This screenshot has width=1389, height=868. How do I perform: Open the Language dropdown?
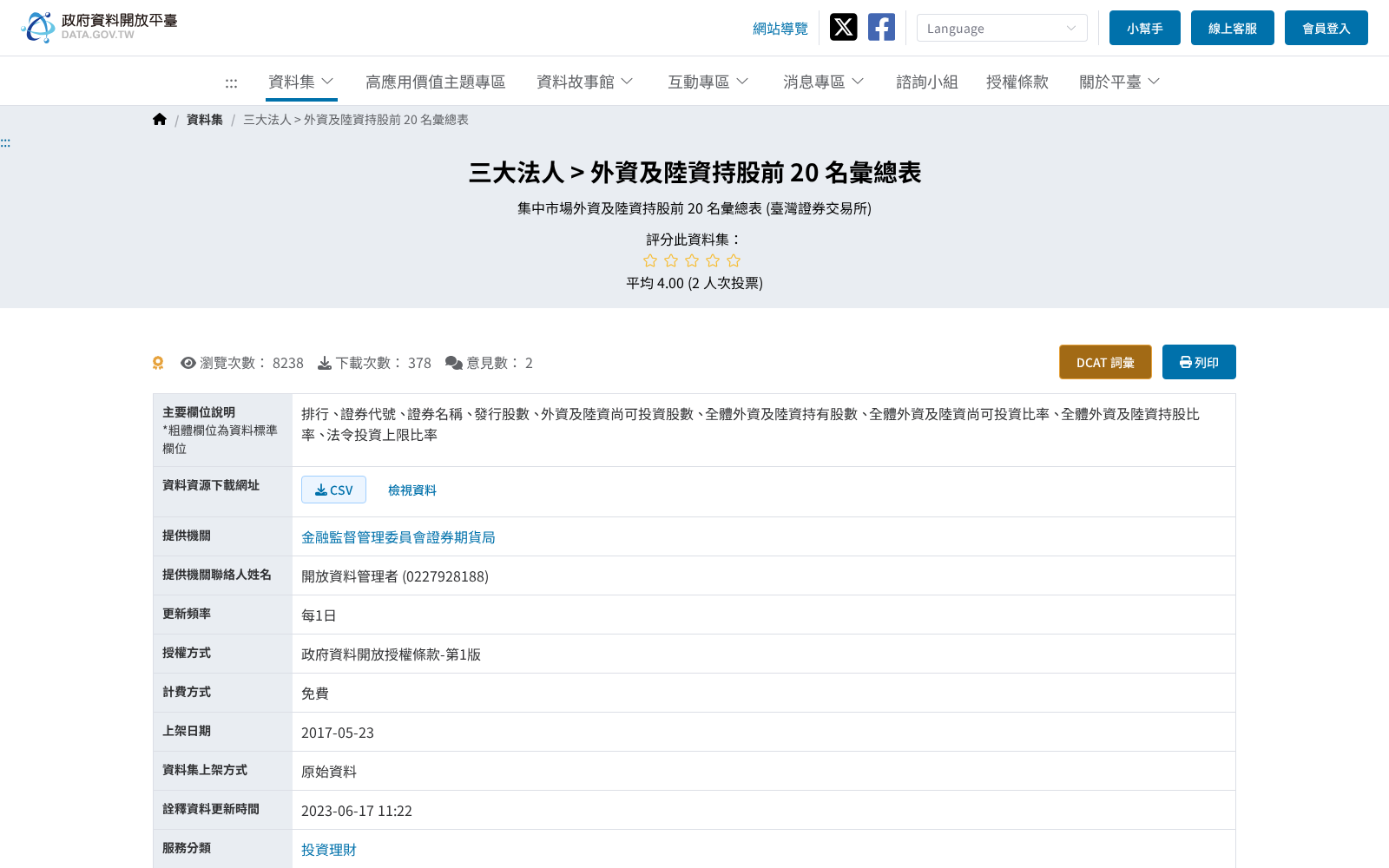tap(1002, 28)
